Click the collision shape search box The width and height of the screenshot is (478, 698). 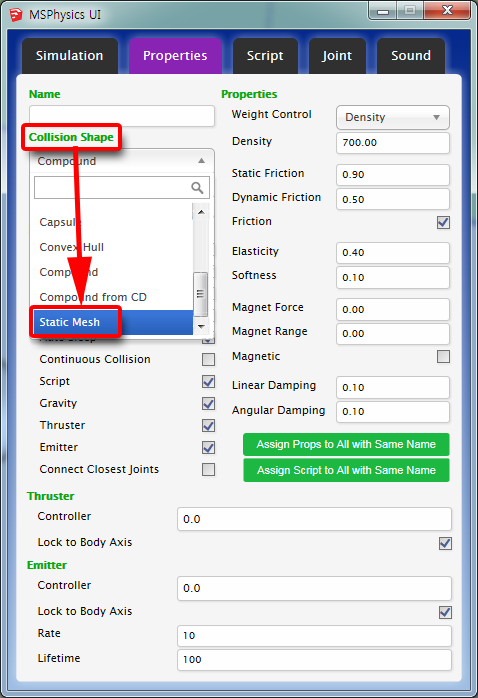(x=122, y=187)
